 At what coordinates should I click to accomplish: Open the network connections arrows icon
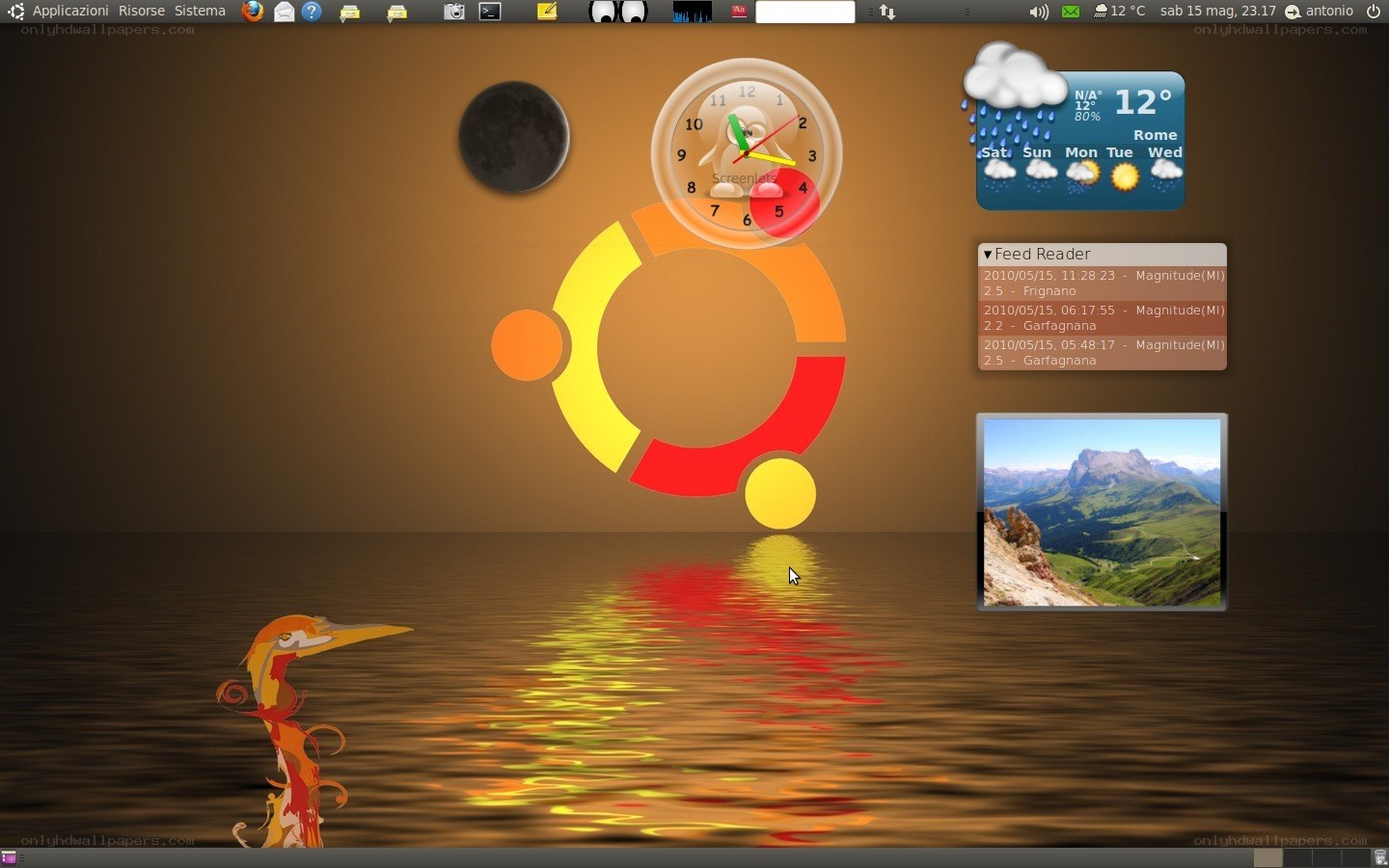(x=887, y=12)
